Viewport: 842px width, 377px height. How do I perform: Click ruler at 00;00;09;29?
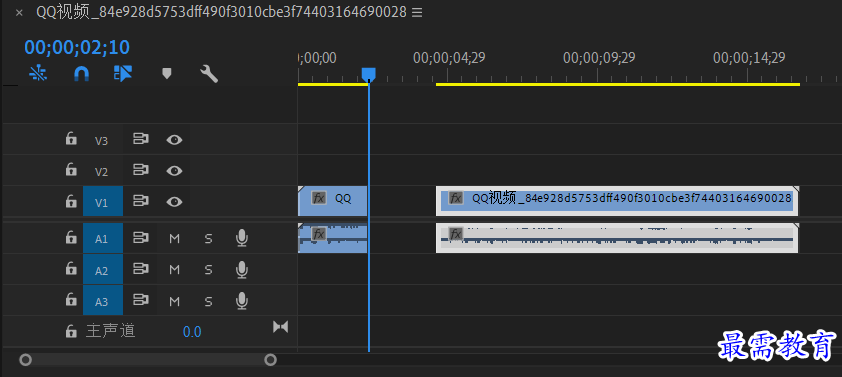click(x=599, y=58)
